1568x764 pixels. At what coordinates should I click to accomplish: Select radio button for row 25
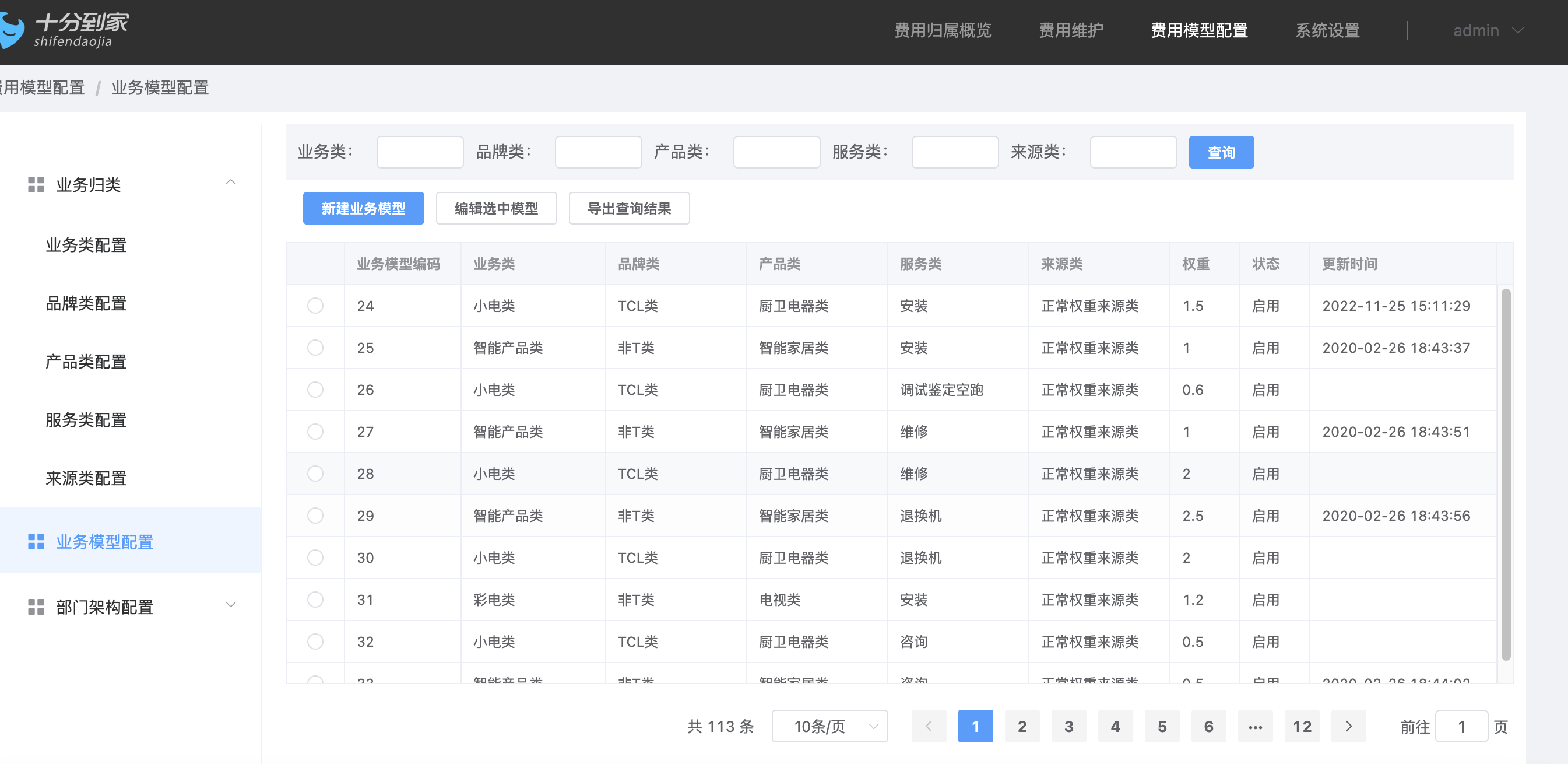click(315, 347)
